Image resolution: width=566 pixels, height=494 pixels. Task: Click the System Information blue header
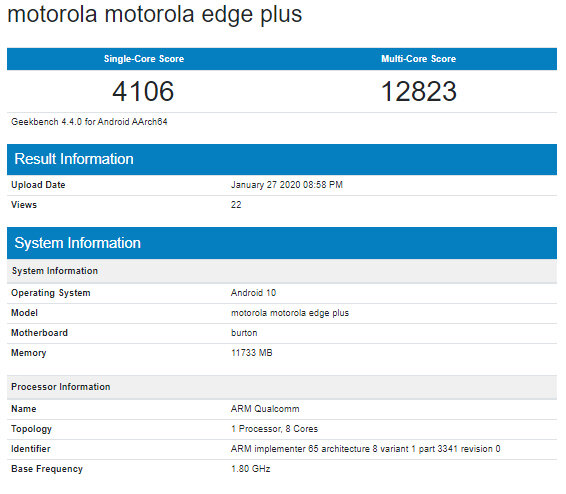point(282,243)
